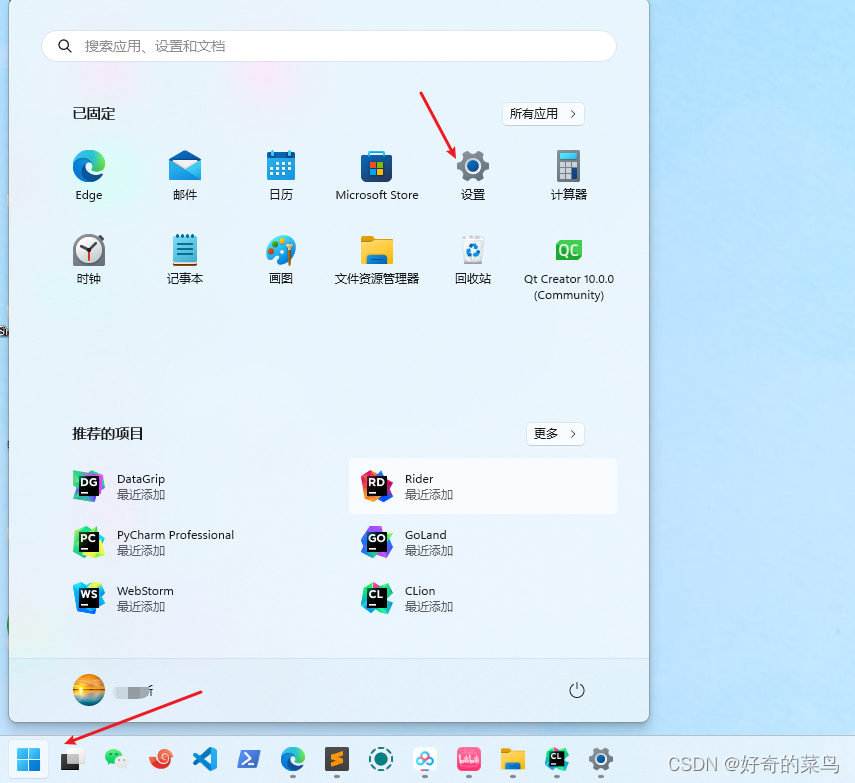Open recommended GoLand item
The height and width of the screenshot is (783, 855).
483,542
